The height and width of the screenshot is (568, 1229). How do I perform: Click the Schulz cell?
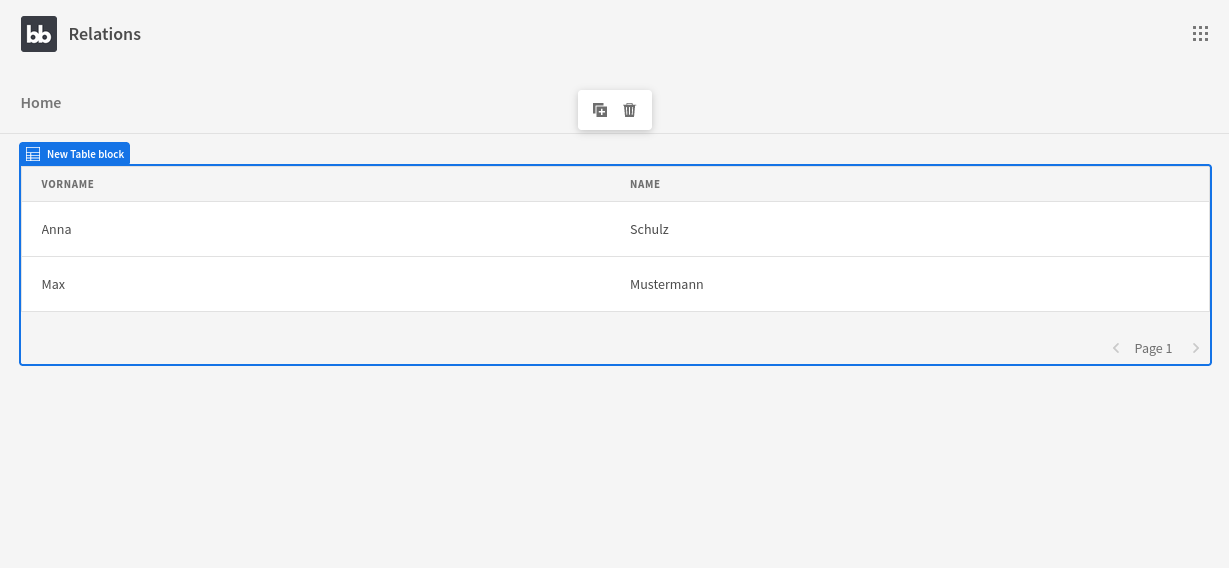tap(649, 229)
